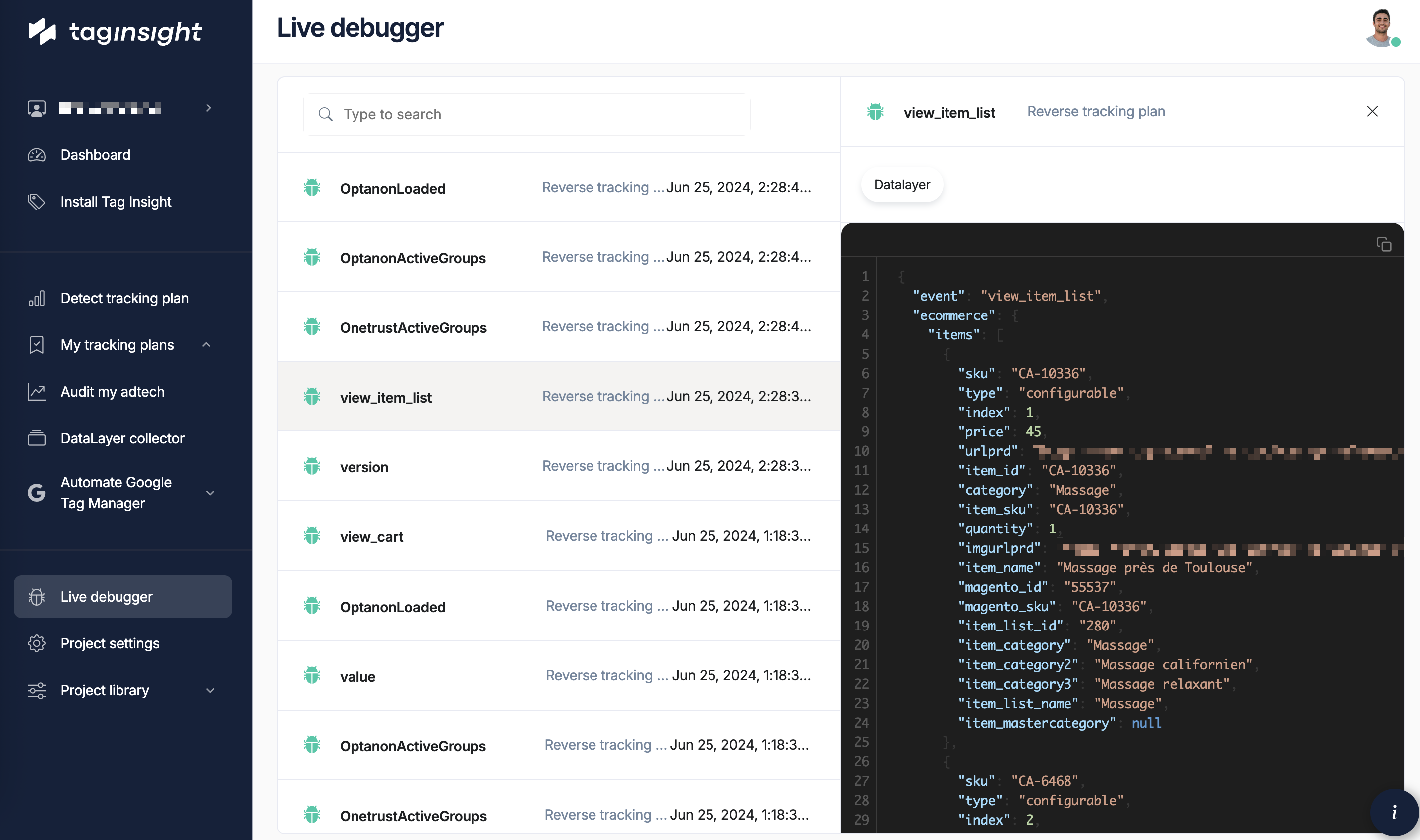The height and width of the screenshot is (840, 1420).
Task: Expand the Project library dropdown
Action: click(210, 690)
